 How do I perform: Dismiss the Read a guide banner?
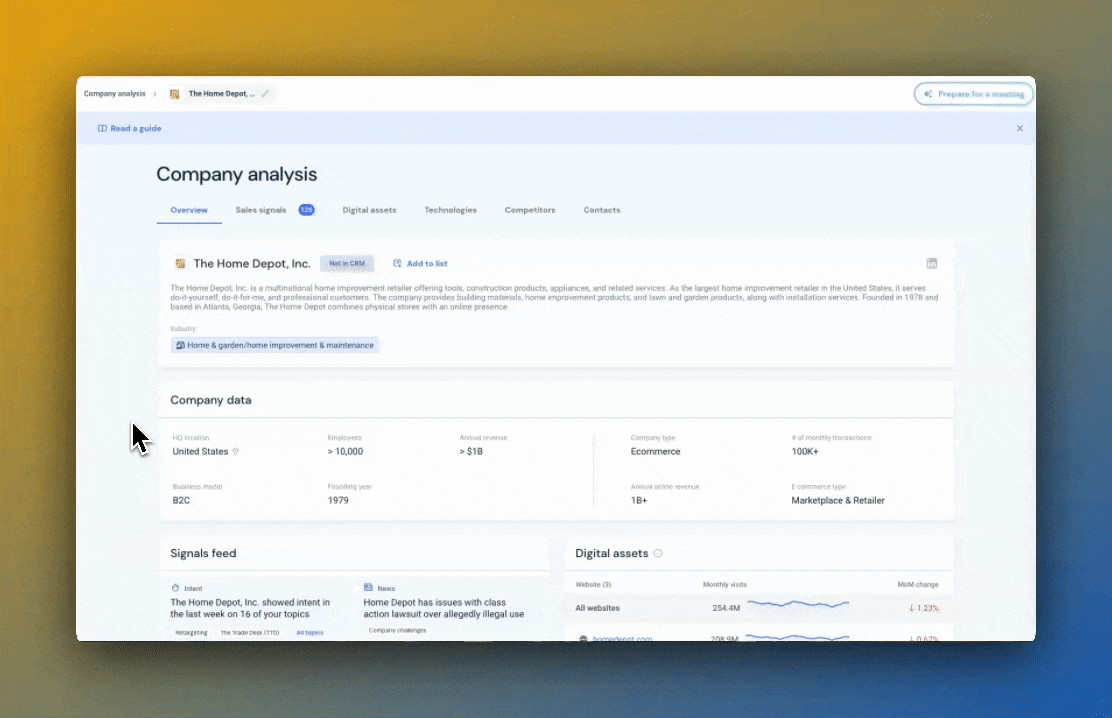[1020, 128]
